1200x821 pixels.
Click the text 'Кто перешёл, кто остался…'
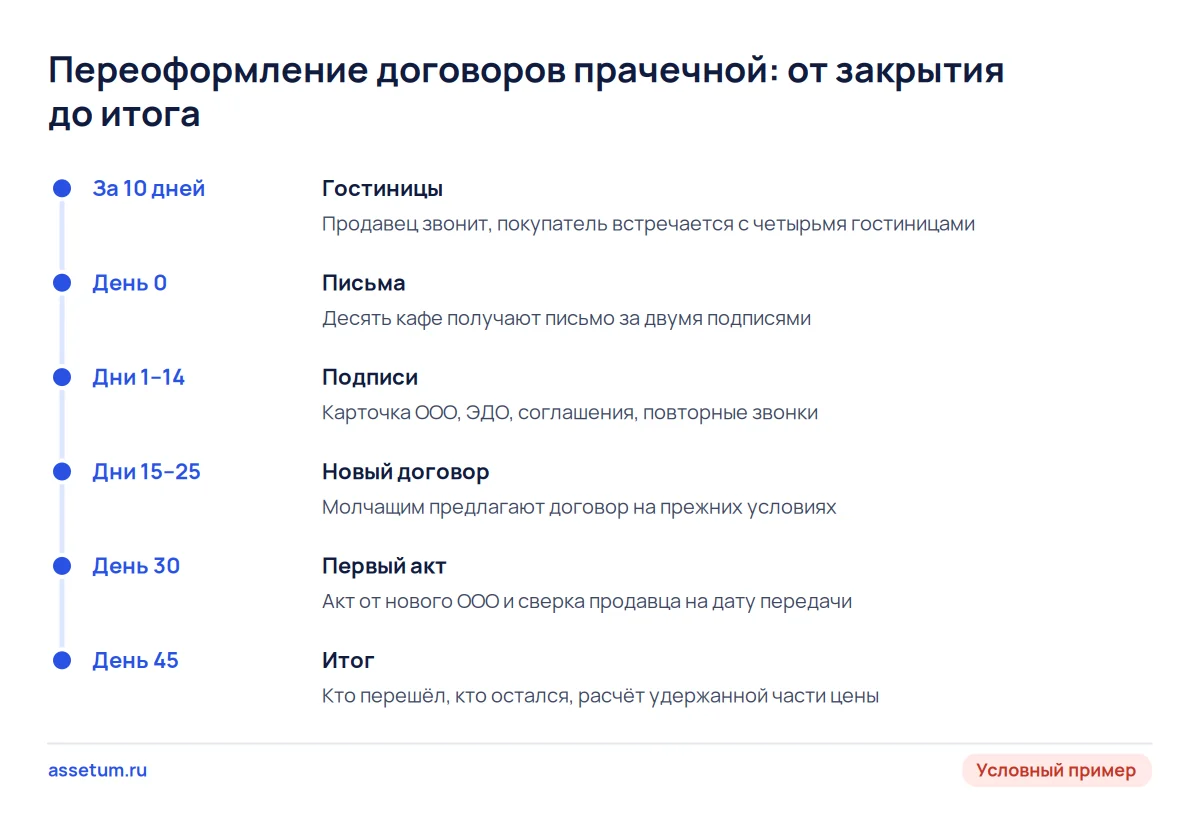tap(600, 696)
